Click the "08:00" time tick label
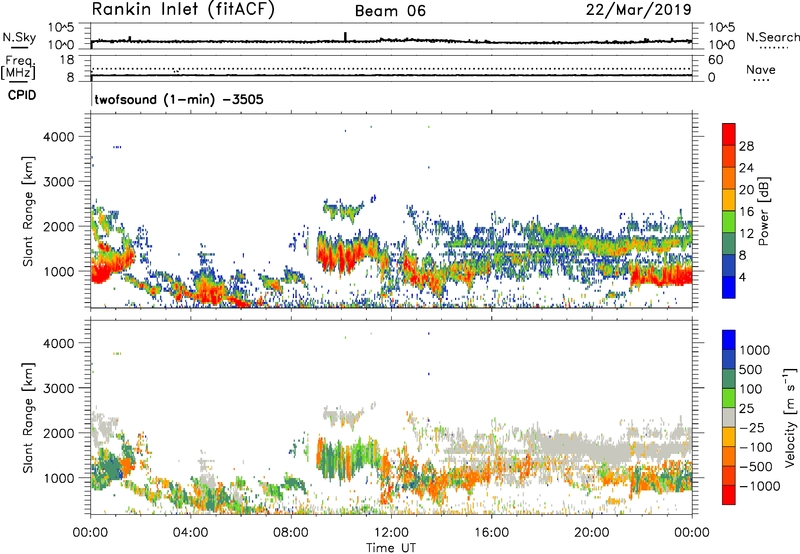The height and width of the screenshot is (554, 800). 291,533
